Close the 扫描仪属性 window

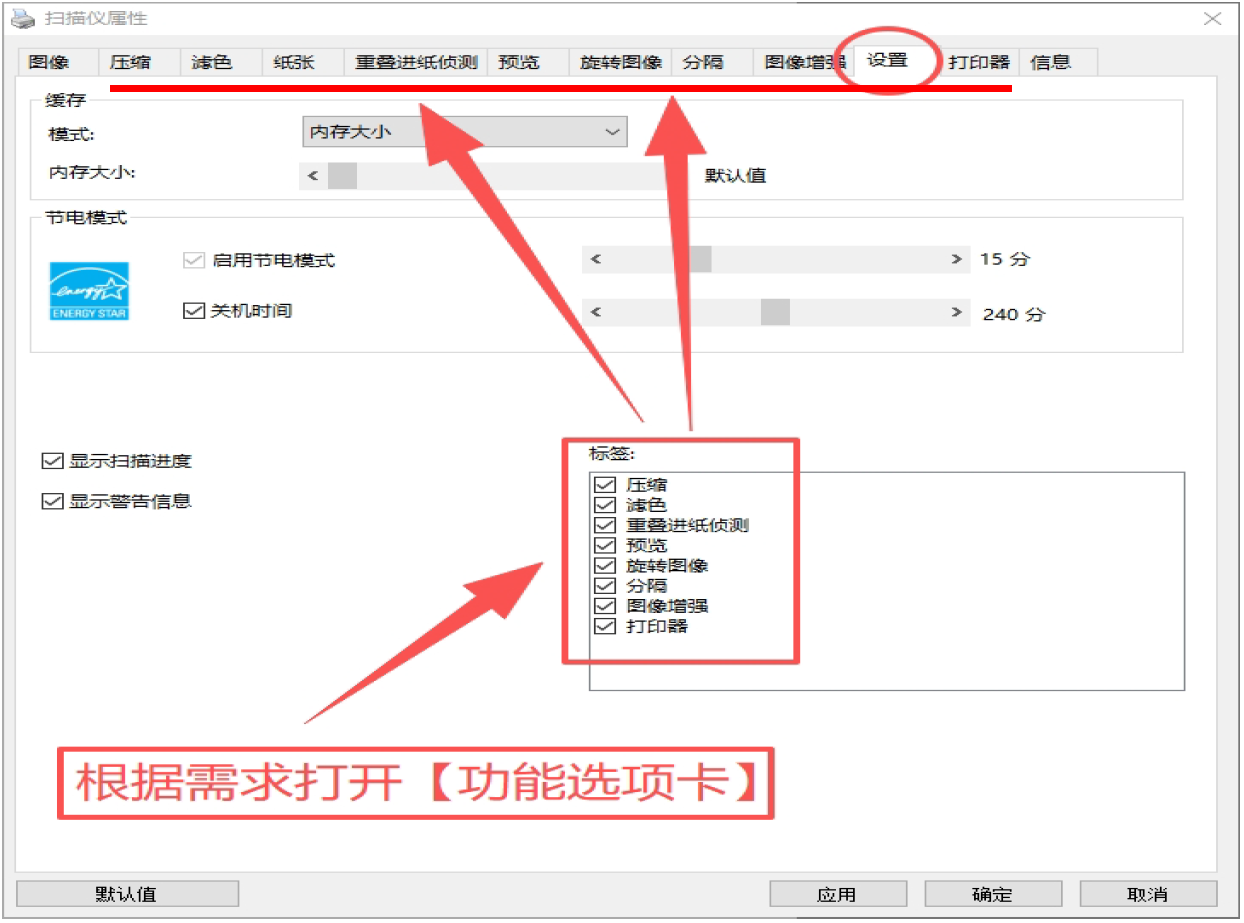(1212, 18)
